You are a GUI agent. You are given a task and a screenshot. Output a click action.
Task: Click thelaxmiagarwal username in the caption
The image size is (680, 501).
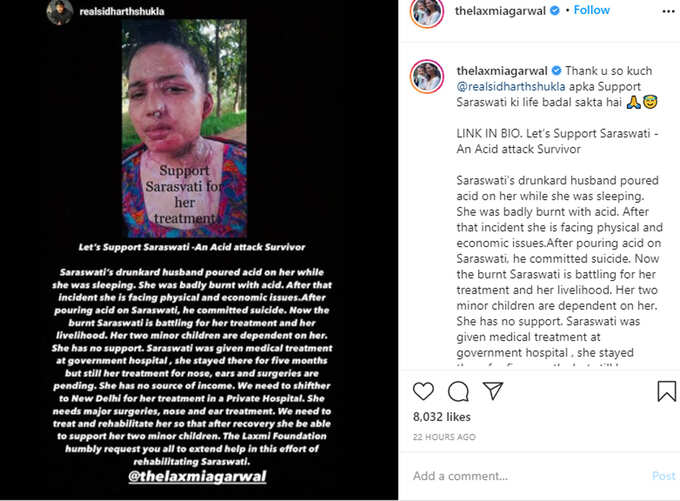(x=502, y=71)
